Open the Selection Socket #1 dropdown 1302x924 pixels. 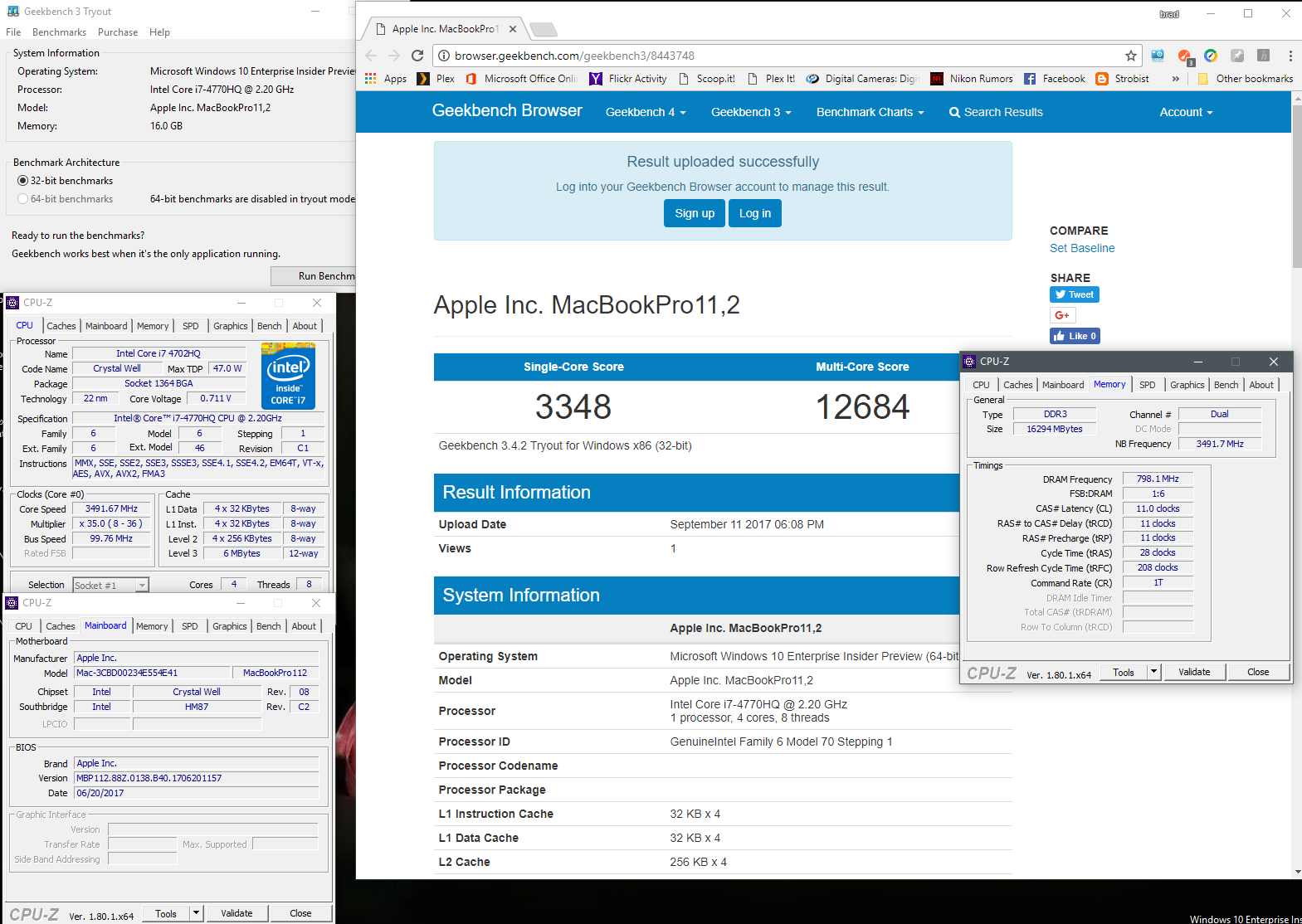[110, 585]
